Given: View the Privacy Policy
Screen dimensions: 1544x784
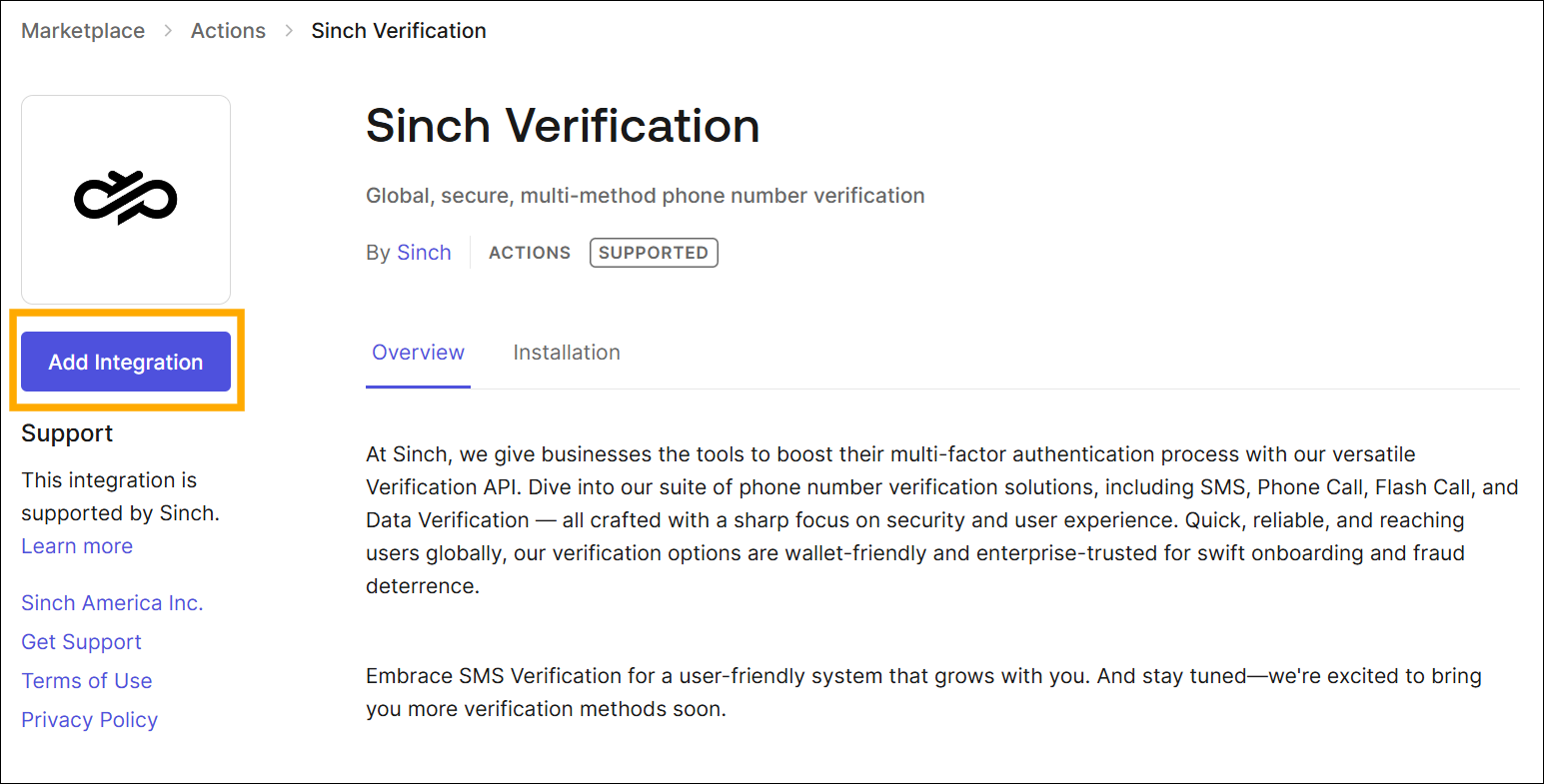Looking at the screenshot, I should pyautogui.click(x=89, y=719).
